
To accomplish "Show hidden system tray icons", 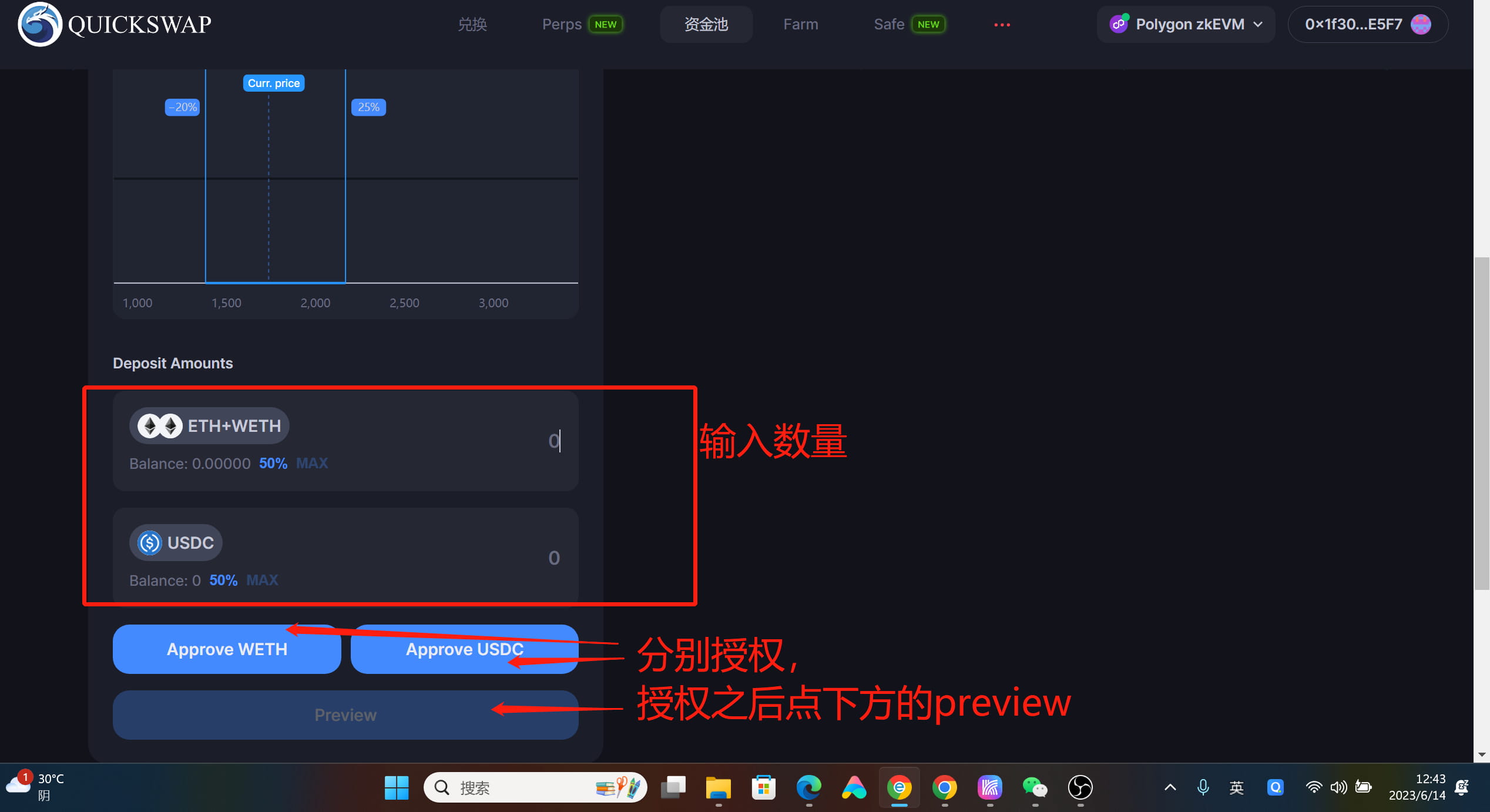I will [x=1170, y=787].
